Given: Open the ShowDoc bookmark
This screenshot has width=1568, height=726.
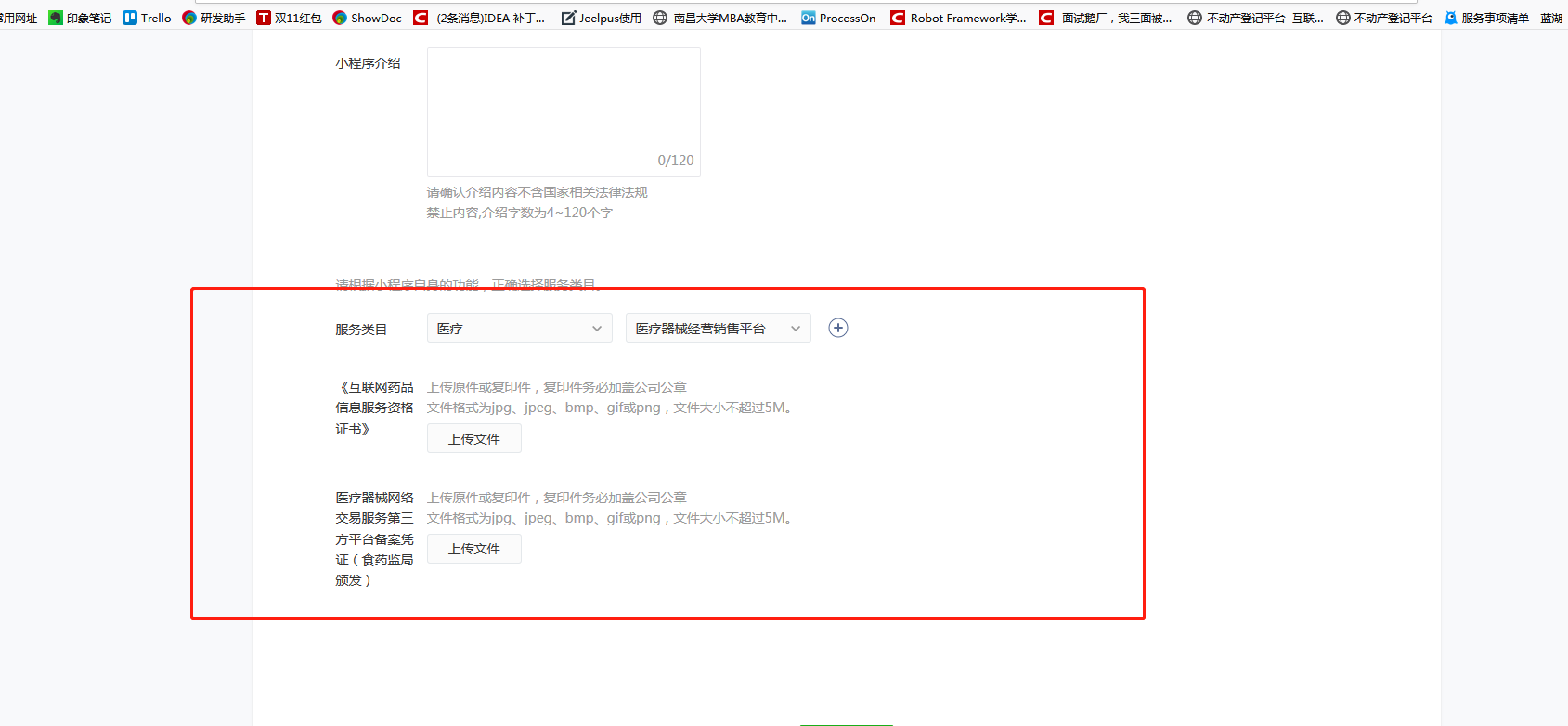Looking at the screenshot, I should [x=367, y=18].
